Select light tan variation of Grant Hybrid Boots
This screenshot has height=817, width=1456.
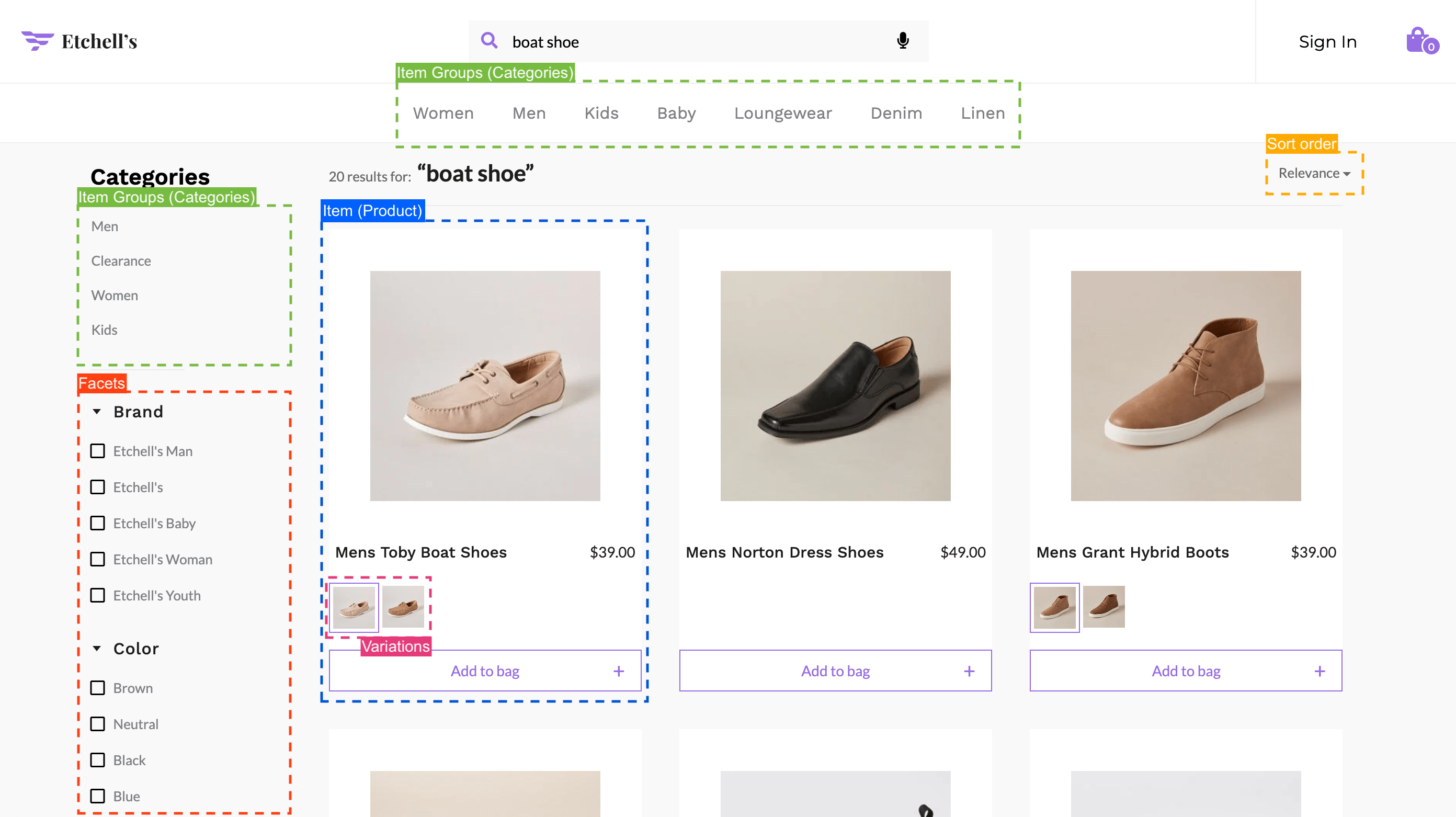1055,607
